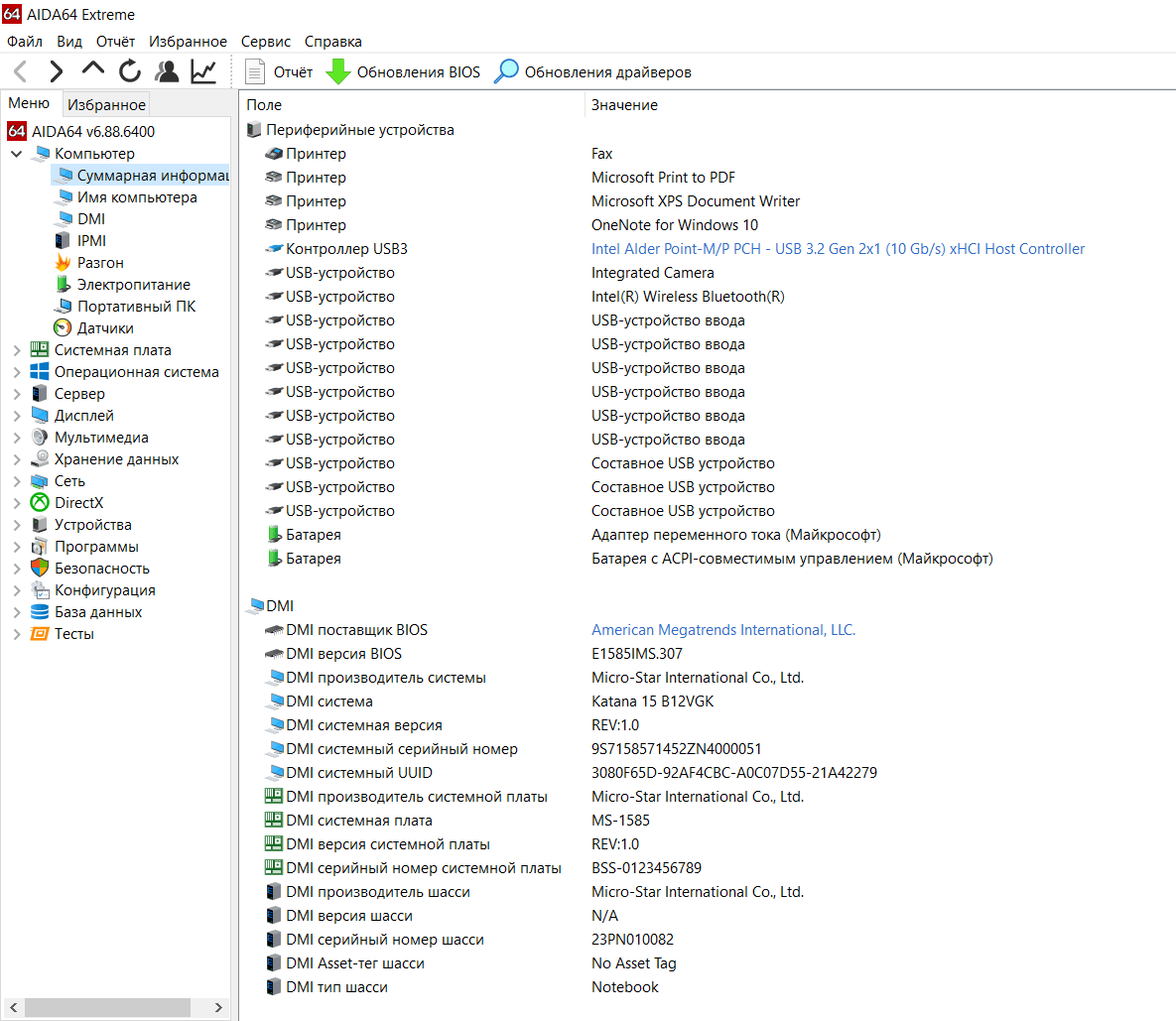
Task: Click the Refresh icon in toolbar
Action: coord(130,71)
